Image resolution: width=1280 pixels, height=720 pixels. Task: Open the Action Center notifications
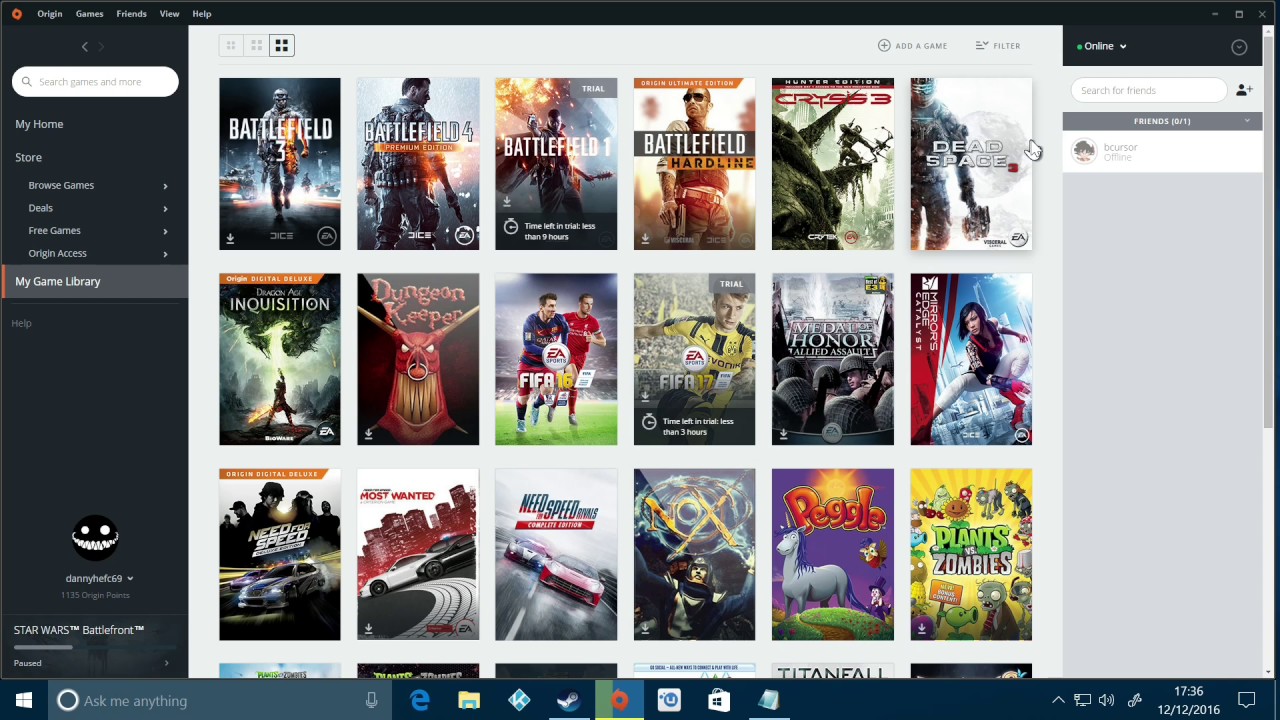1246,700
